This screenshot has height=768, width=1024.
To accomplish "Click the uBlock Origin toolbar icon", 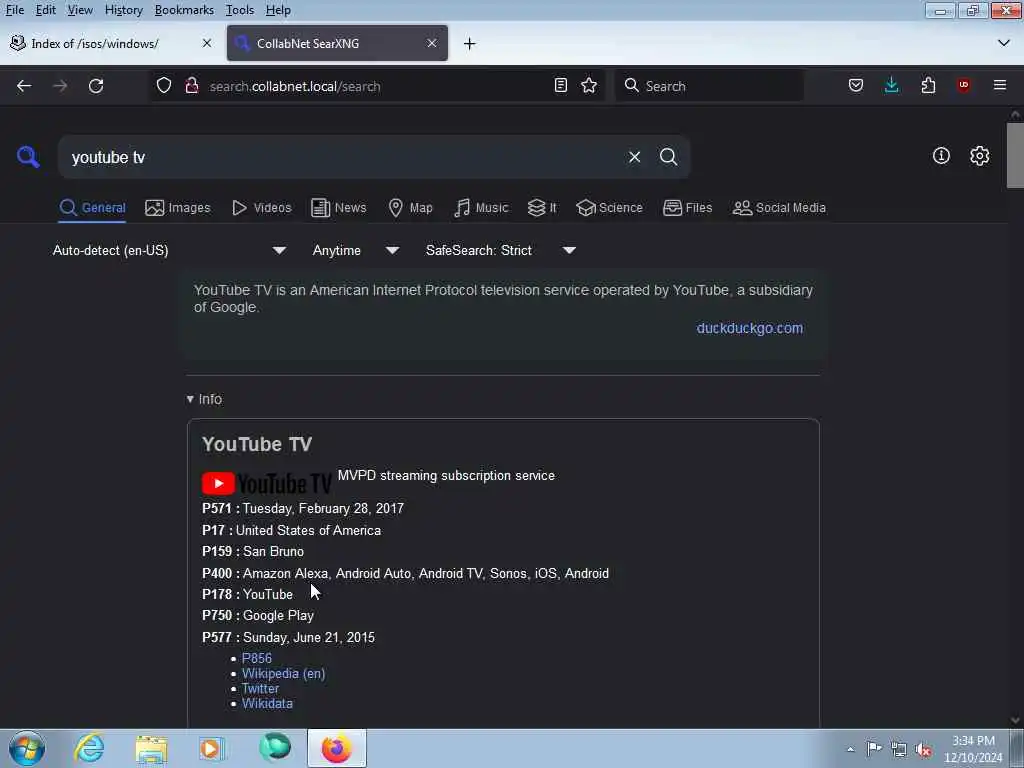I will 964,86.
